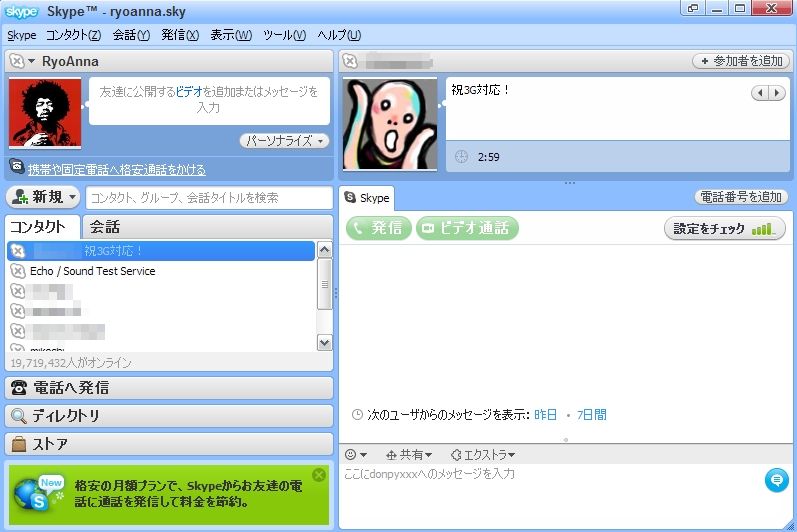
Task: Show previous mood message with left arrow
Action: 760,93
